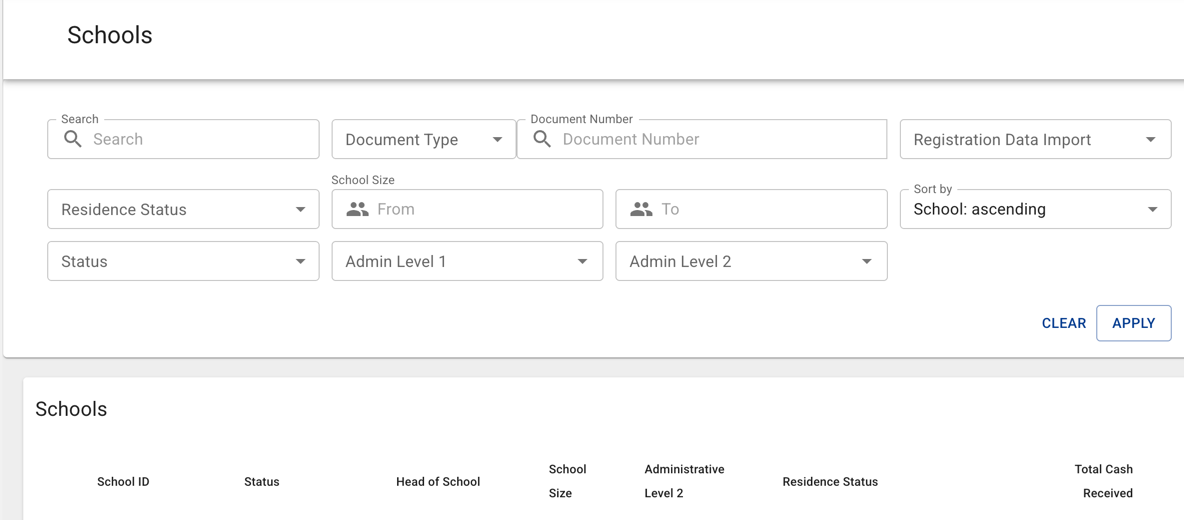Expand the Admin Level 1 dropdown

[x=467, y=262]
